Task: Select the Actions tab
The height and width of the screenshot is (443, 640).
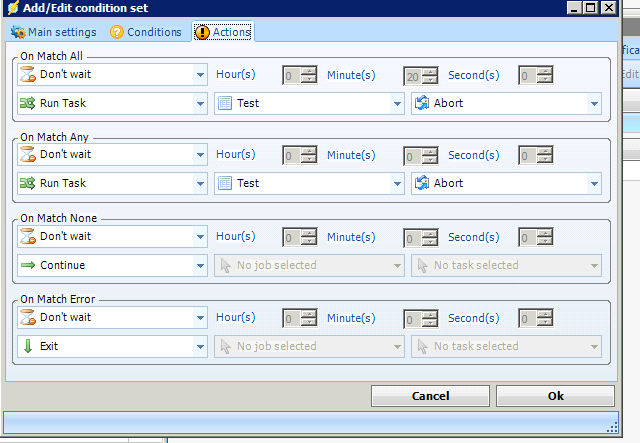Action: [223, 32]
